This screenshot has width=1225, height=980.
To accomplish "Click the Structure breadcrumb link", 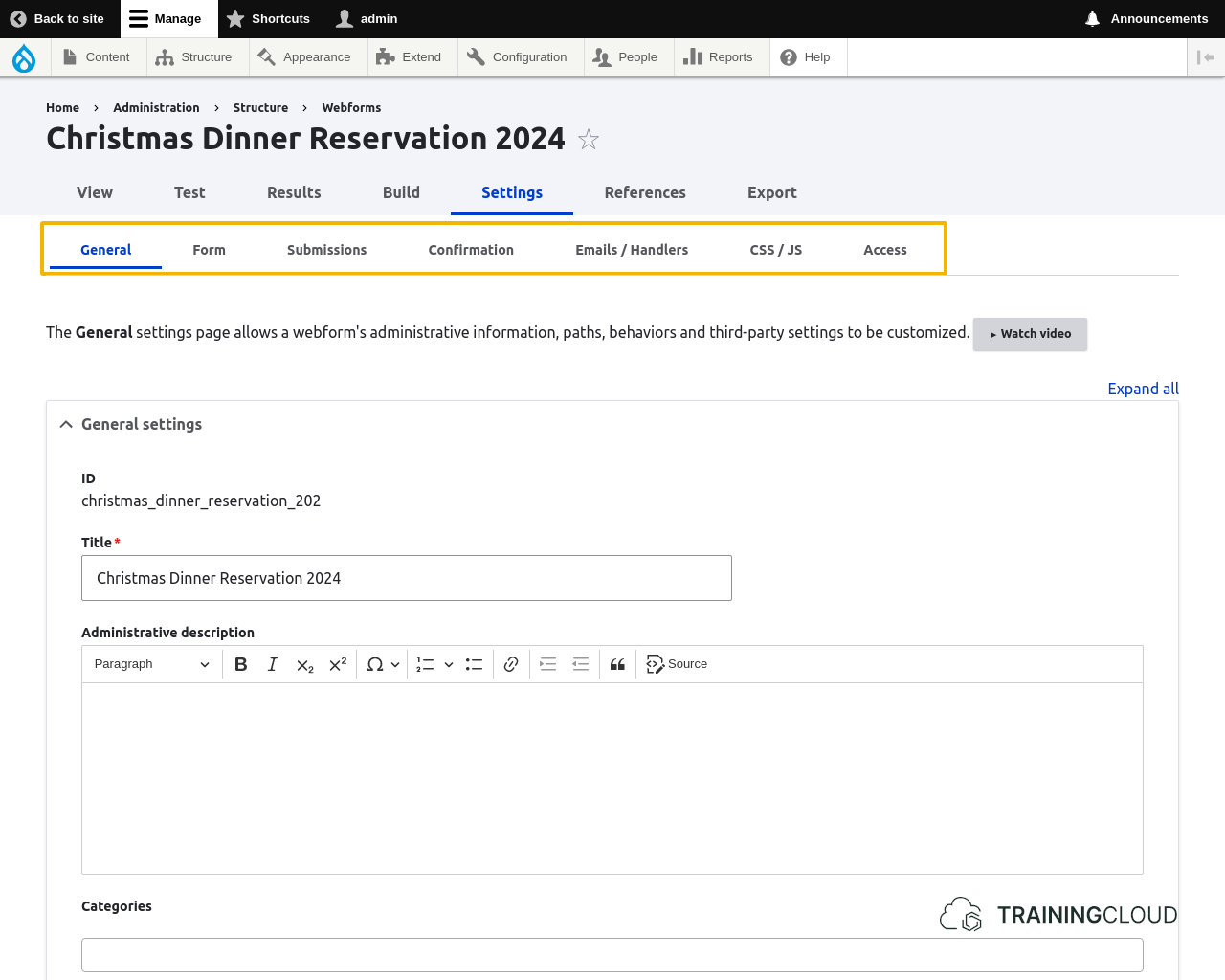I will 260,108.
